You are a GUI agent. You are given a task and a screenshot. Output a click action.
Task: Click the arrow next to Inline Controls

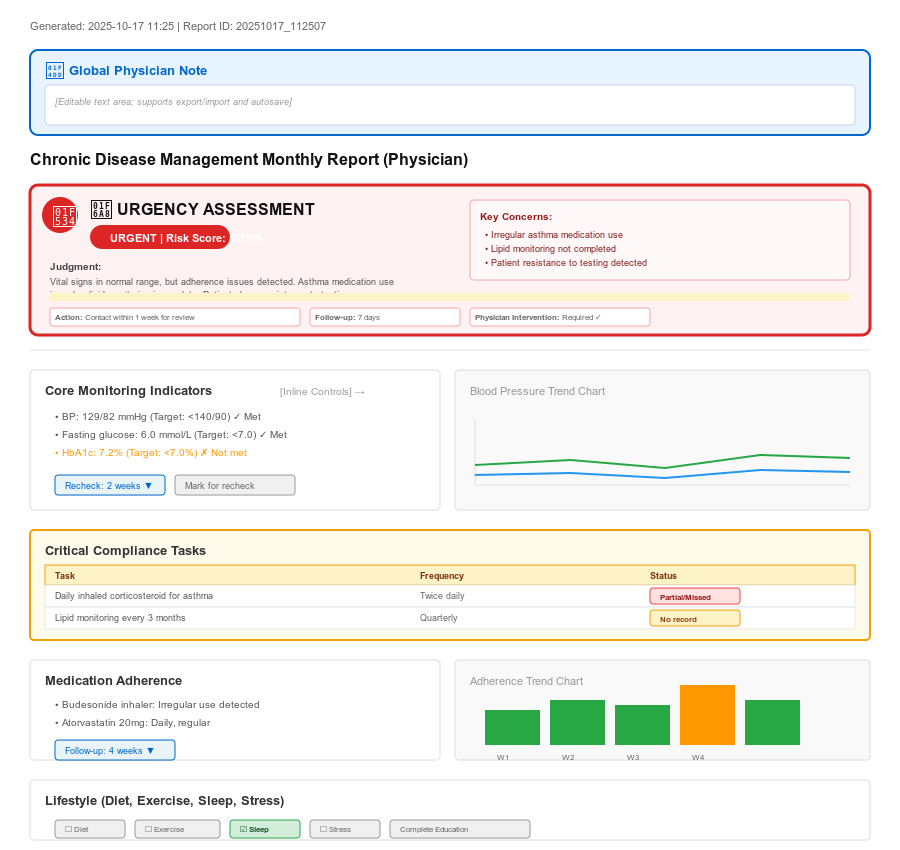(361, 392)
